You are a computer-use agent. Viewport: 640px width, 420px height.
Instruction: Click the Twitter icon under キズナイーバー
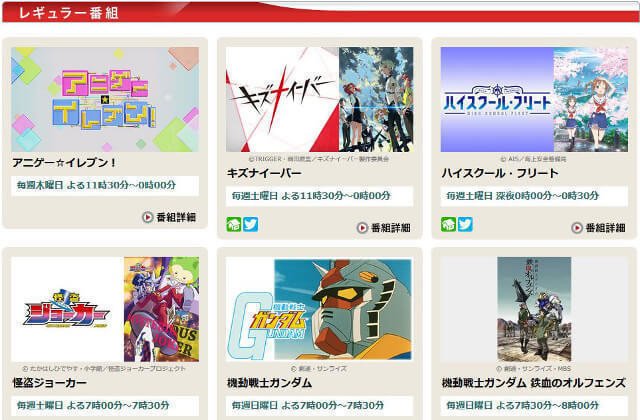251,224
